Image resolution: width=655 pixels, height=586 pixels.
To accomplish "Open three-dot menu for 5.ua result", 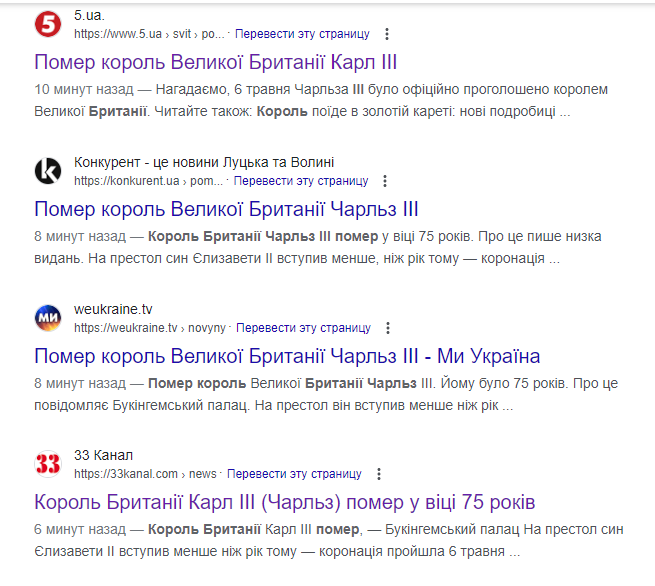I will 387,34.
